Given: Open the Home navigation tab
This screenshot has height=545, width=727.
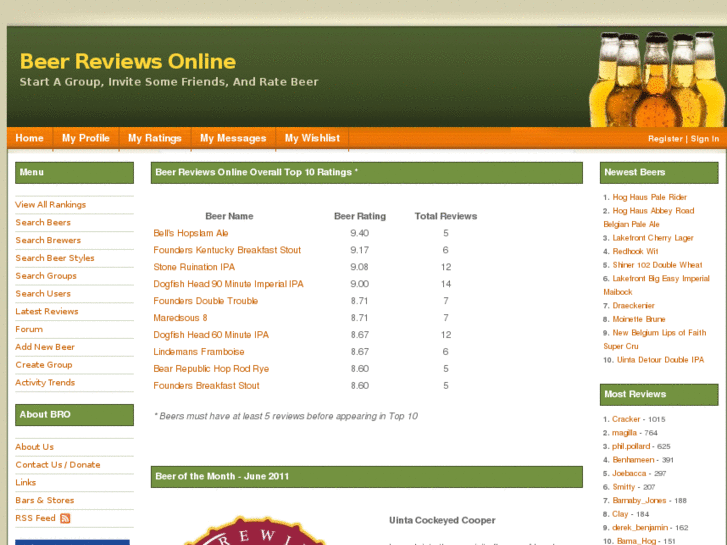Looking at the screenshot, I should pos(30,138).
